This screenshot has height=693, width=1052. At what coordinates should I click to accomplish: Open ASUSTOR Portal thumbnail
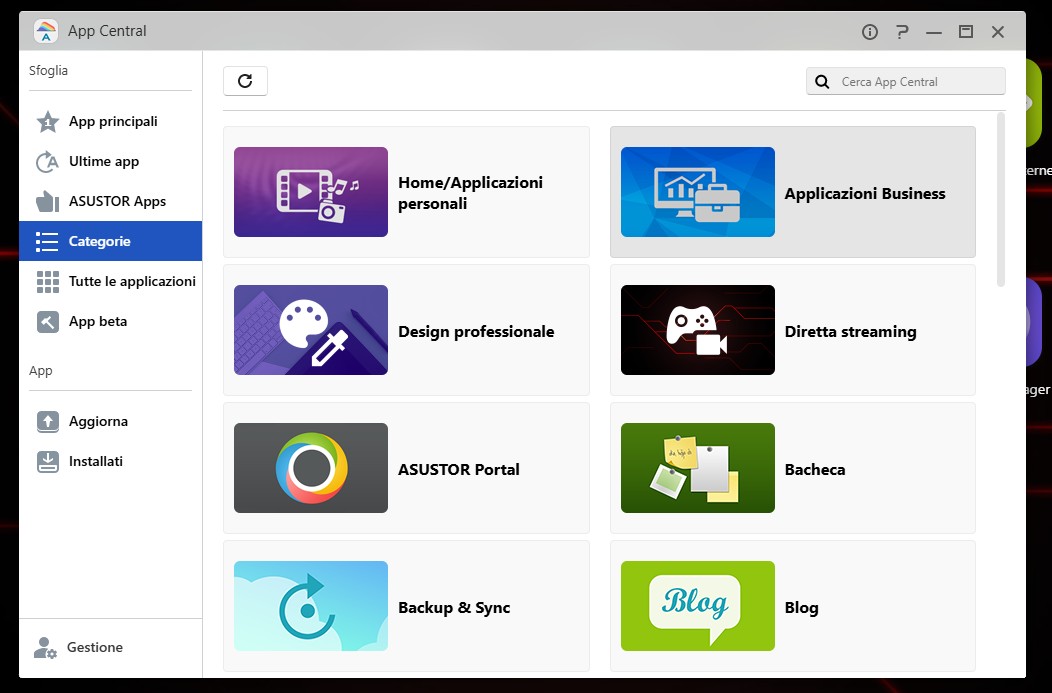point(311,468)
